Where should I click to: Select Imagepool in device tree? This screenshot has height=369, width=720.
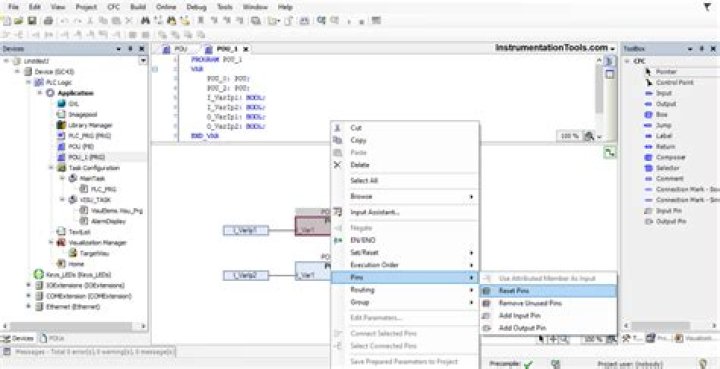(x=83, y=114)
